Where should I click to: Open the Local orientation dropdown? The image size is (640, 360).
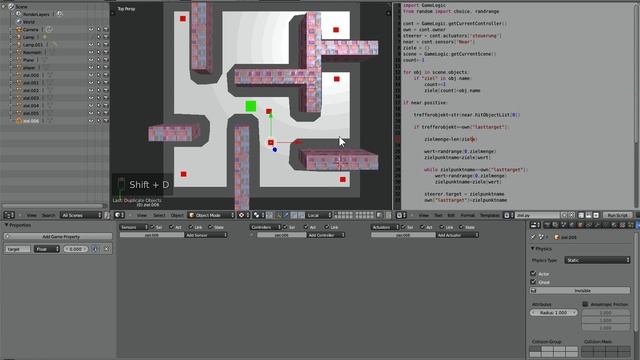click(x=319, y=215)
